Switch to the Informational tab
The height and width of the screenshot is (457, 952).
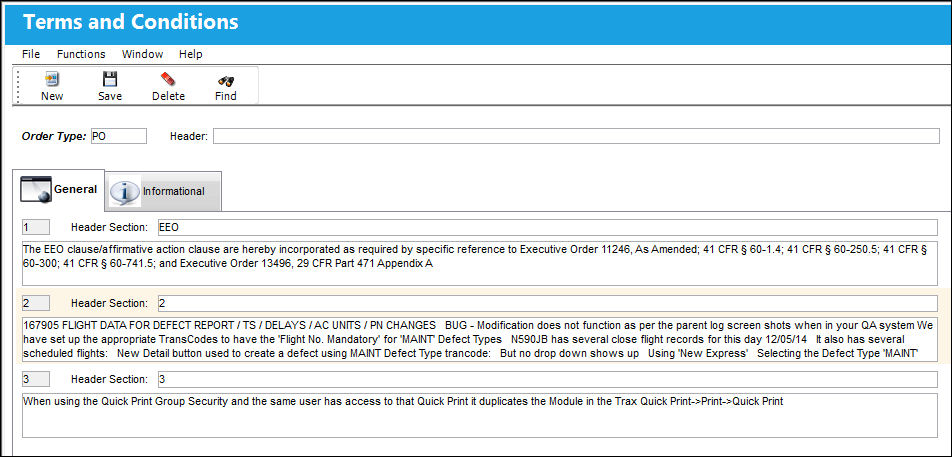(164, 191)
